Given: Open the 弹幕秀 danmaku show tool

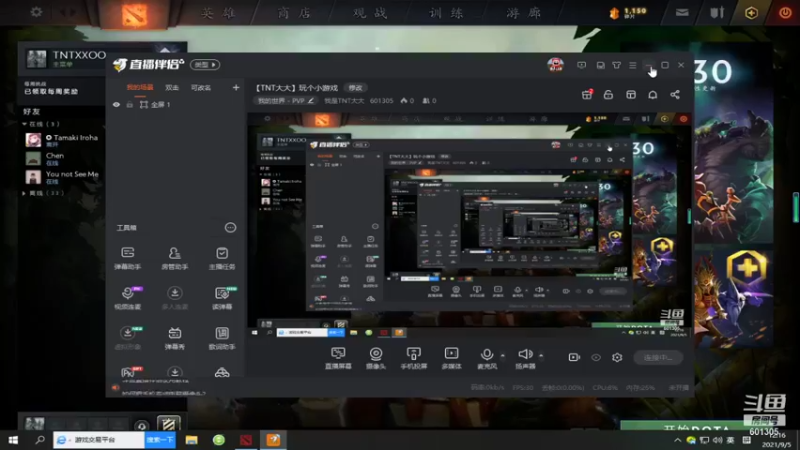Looking at the screenshot, I should [174, 338].
